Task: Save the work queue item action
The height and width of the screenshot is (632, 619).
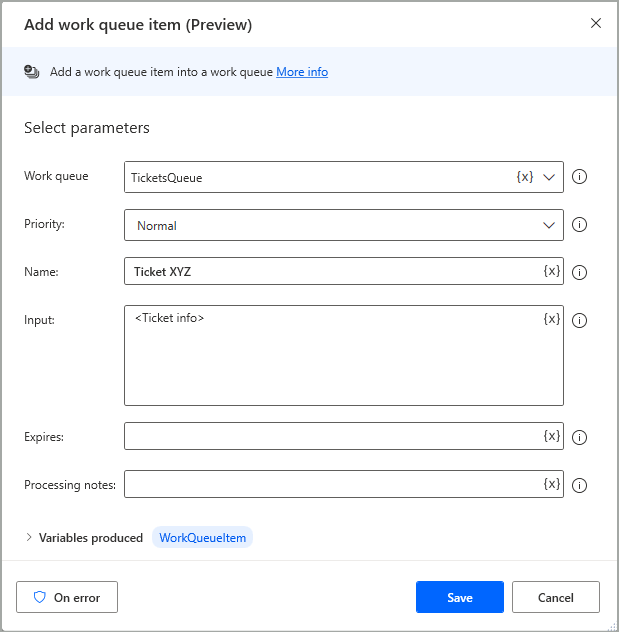Action: 460,597
